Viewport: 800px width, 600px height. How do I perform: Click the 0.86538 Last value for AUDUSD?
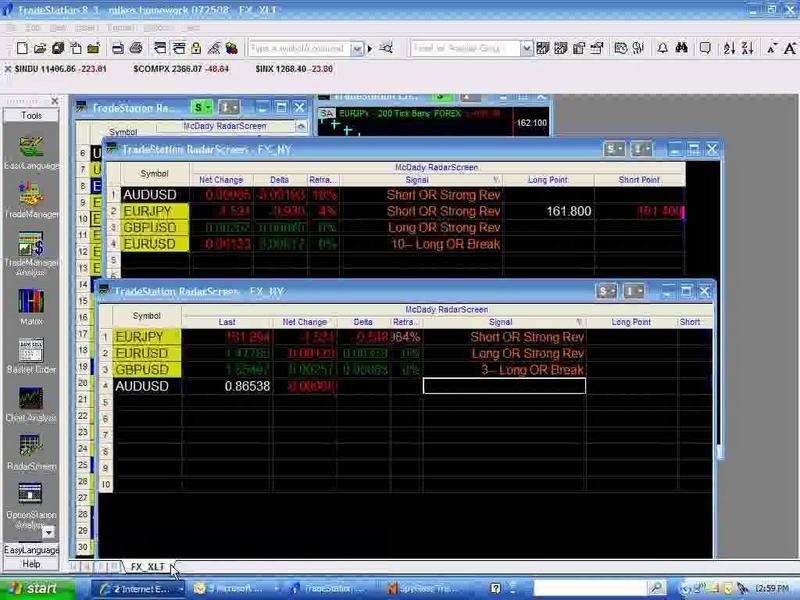point(247,386)
